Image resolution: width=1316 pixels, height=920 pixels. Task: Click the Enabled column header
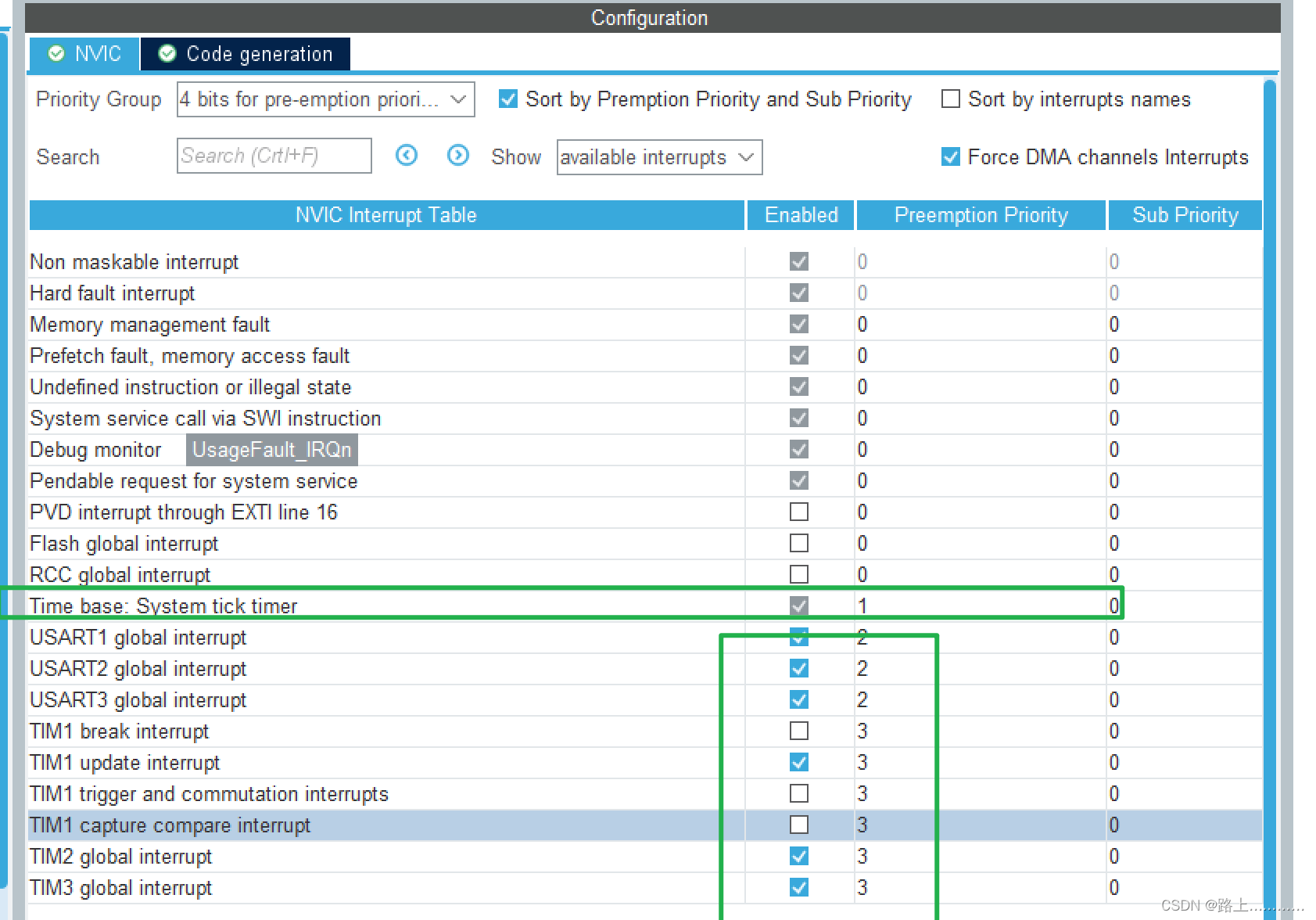[x=801, y=215]
